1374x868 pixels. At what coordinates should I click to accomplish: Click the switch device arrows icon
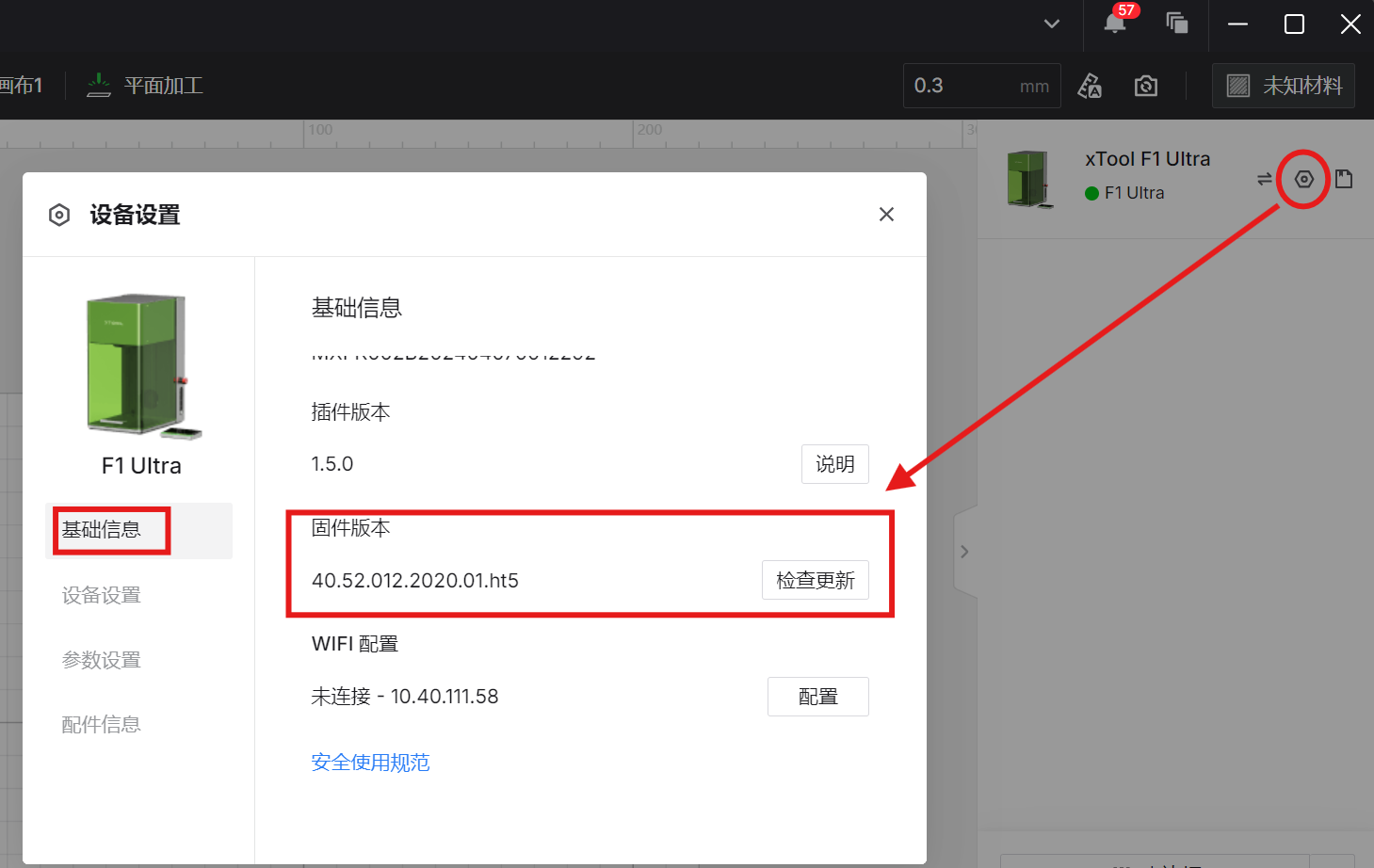[1264, 179]
